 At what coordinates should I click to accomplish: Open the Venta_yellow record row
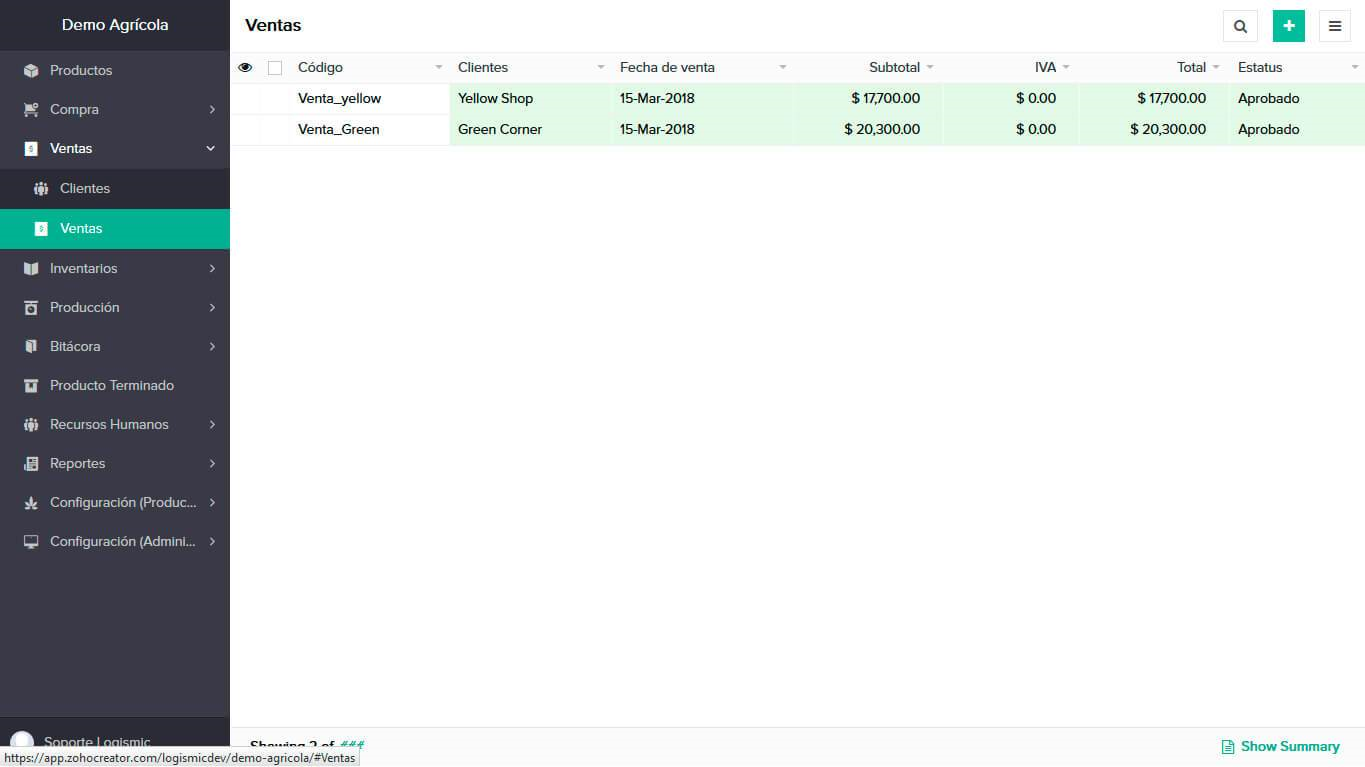[x=339, y=99]
